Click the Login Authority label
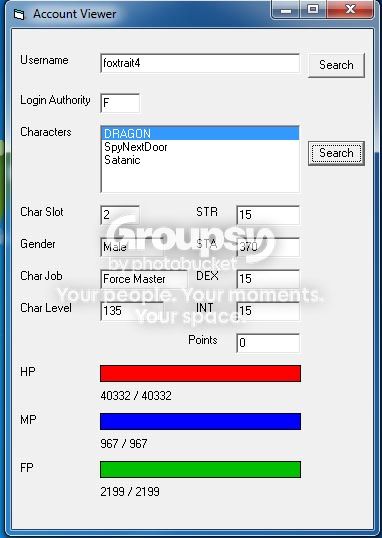 click(55, 100)
